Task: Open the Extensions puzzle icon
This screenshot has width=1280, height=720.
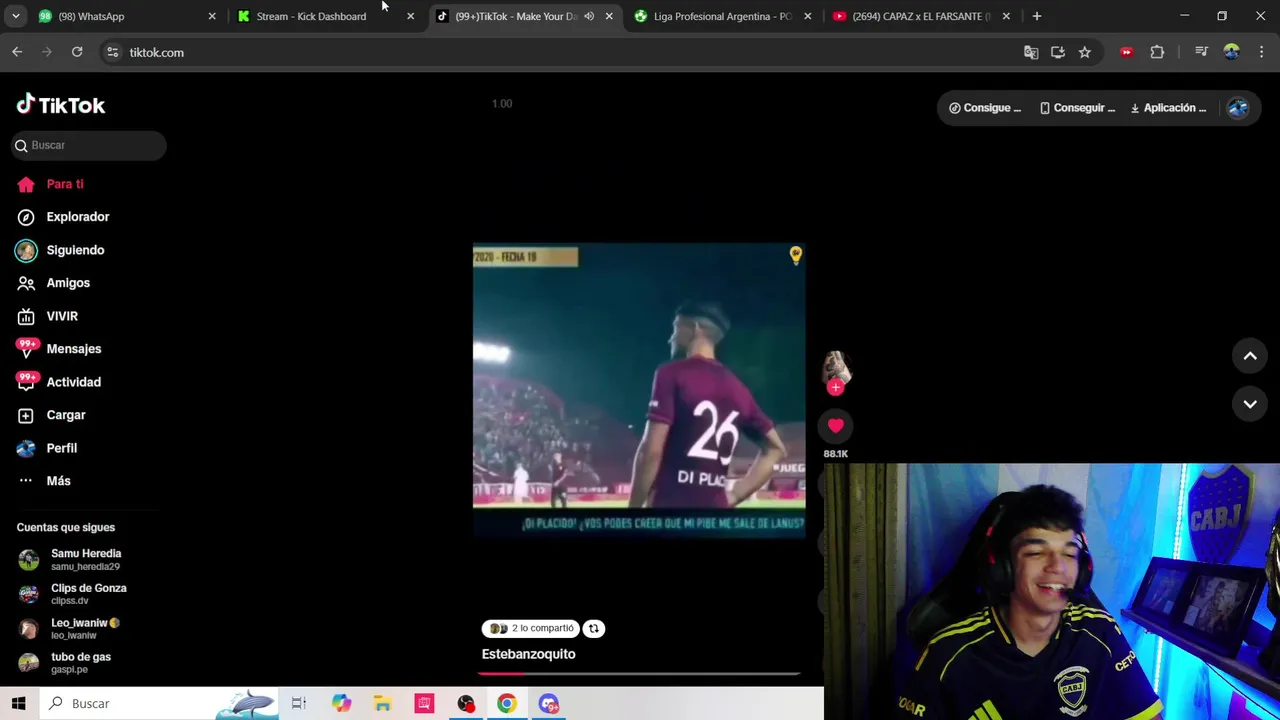Action: point(1158,52)
